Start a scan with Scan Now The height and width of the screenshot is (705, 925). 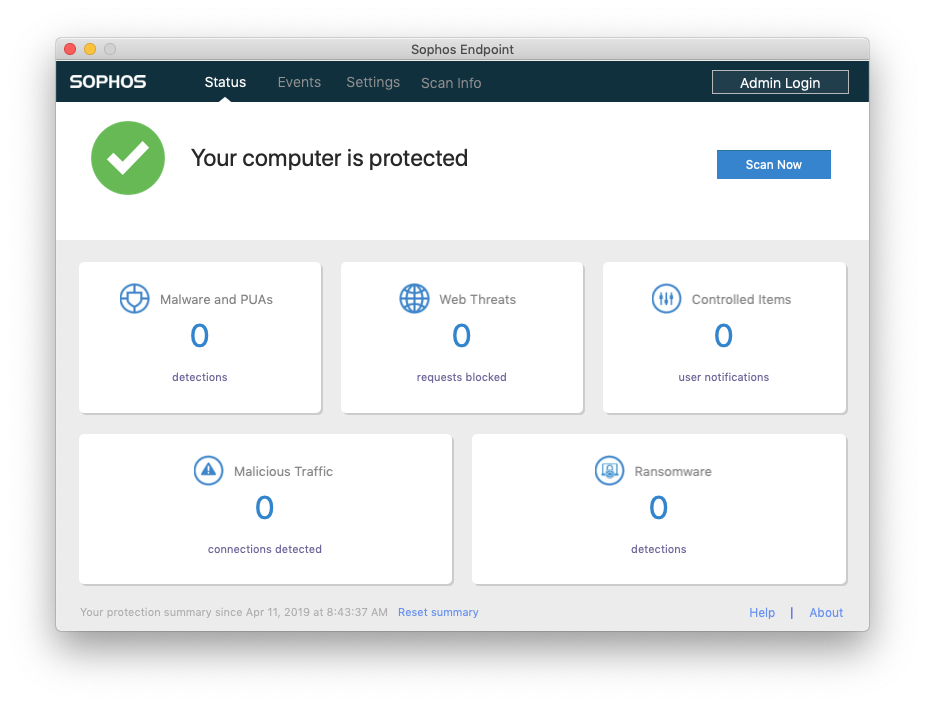click(773, 164)
